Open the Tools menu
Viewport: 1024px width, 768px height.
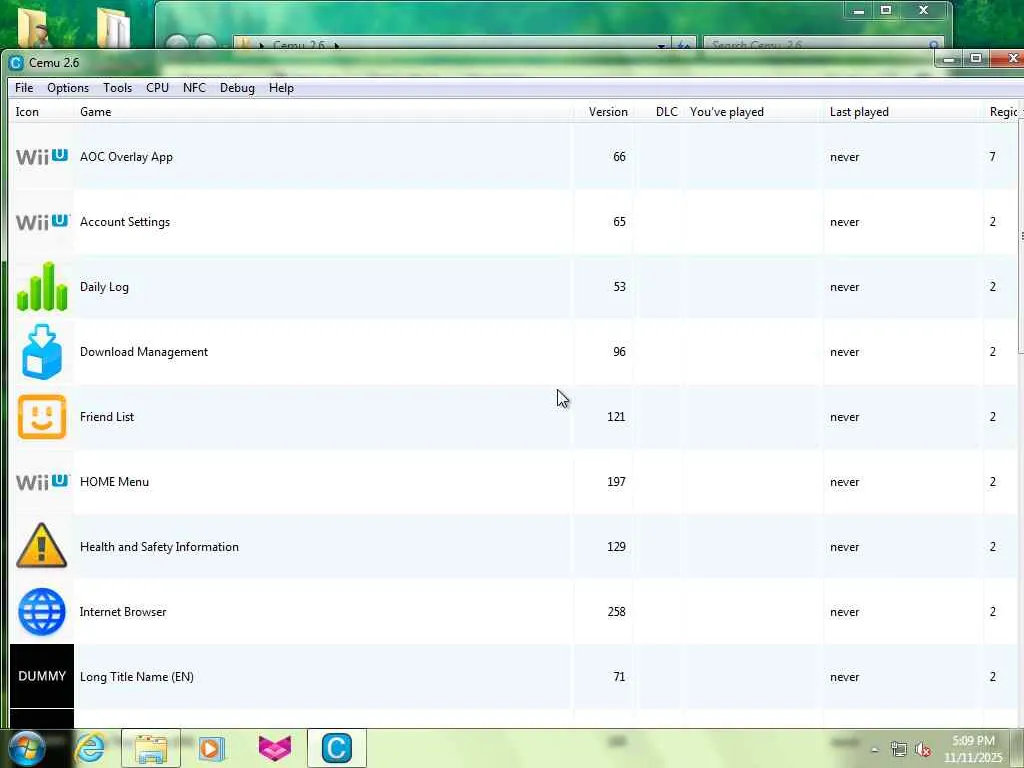[118, 88]
